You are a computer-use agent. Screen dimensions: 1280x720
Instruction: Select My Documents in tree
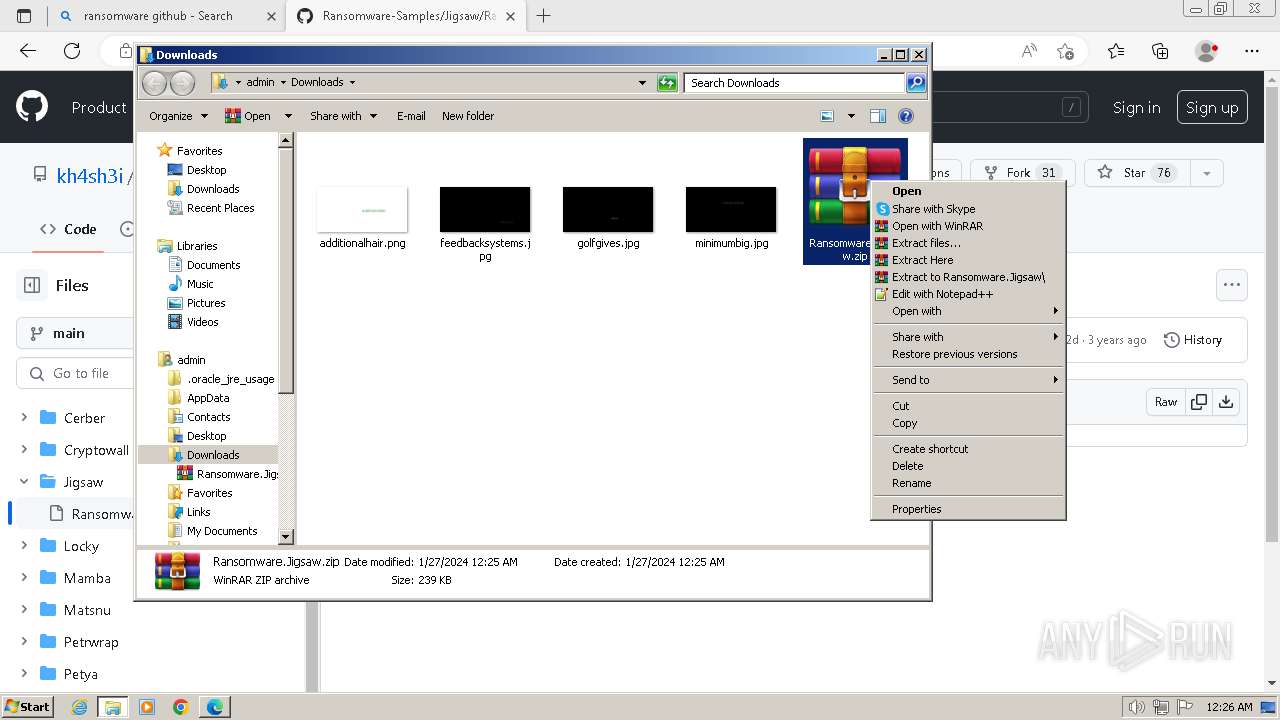[222, 531]
